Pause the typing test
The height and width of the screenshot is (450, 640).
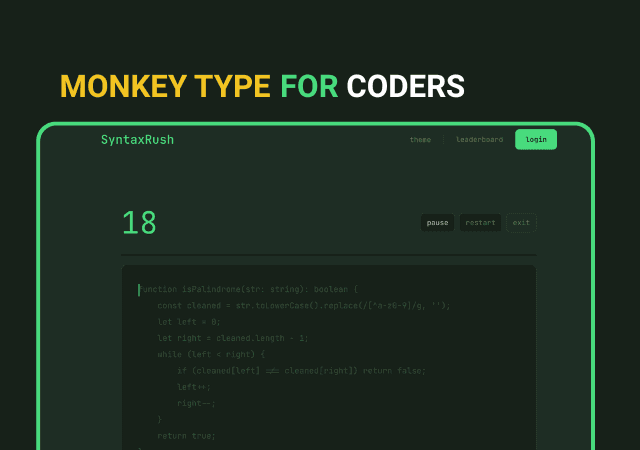(438, 223)
